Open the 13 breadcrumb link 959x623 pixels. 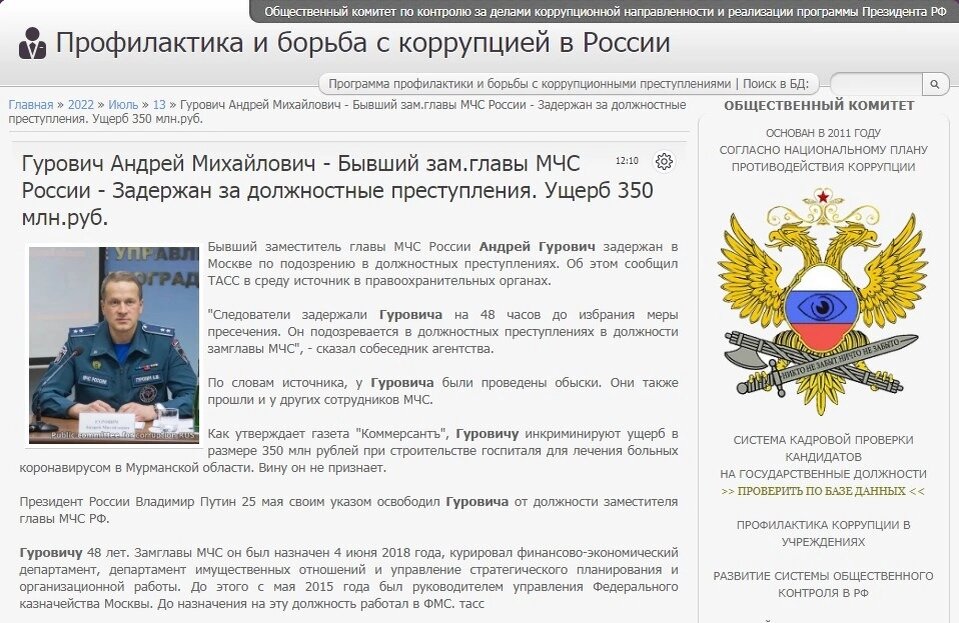click(x=159, y=105)
